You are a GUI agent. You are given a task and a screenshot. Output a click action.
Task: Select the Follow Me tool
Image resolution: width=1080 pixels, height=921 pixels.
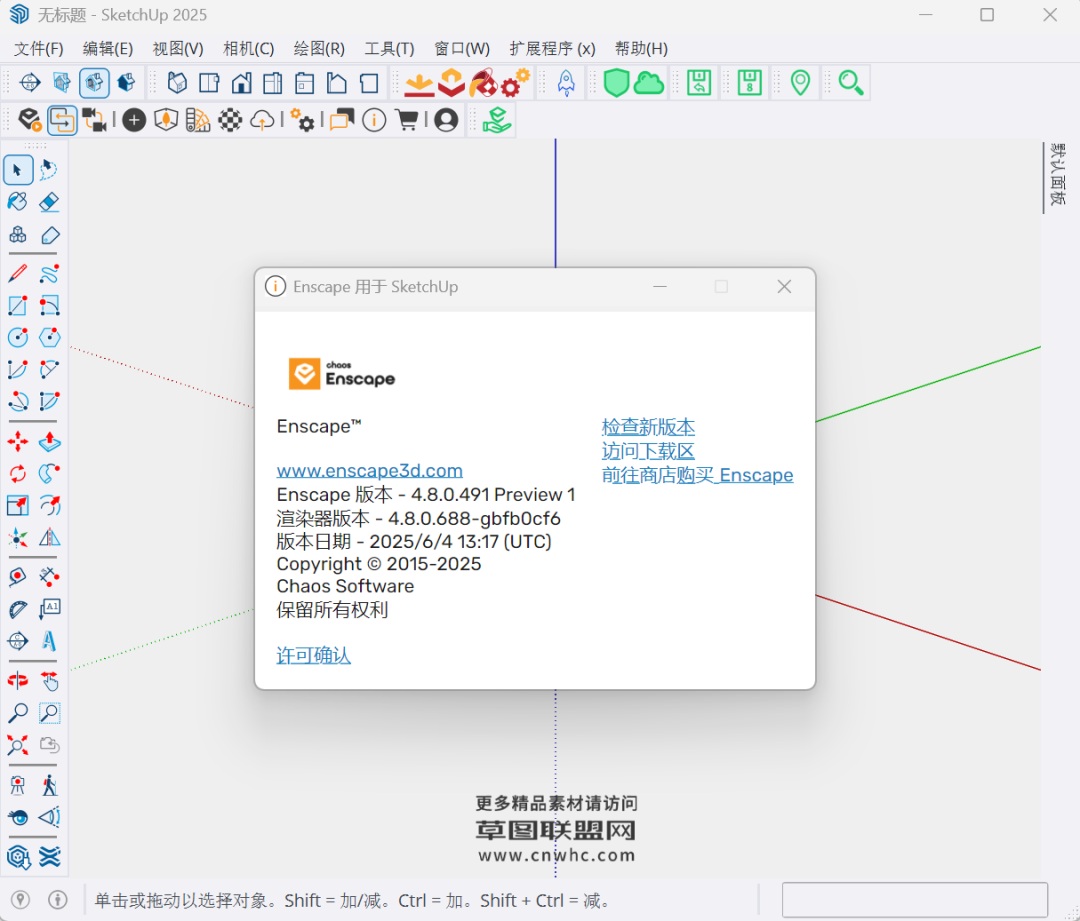point(49,473)
